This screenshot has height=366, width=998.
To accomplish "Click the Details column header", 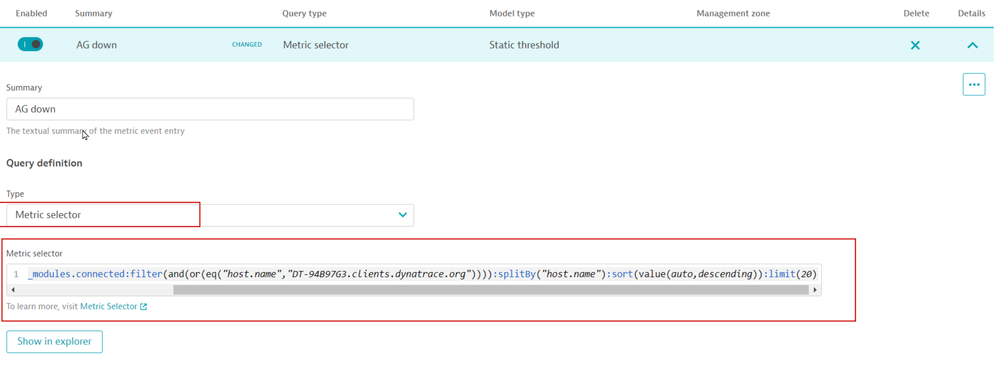I will [971, 13].
